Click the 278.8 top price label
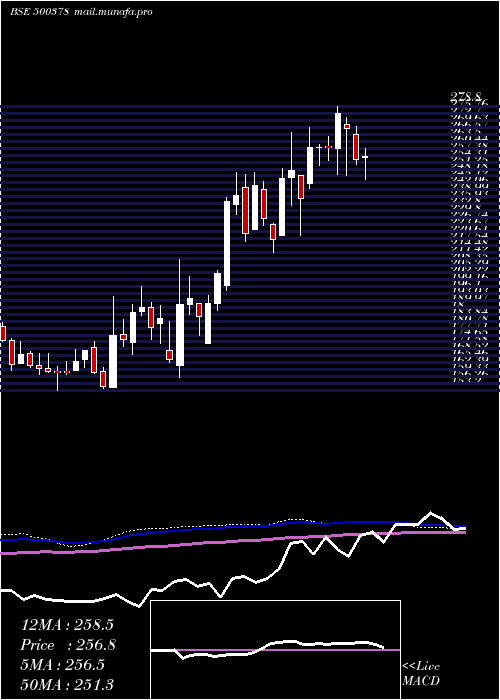Screen dimensions: 500x700 click(465, 96)
